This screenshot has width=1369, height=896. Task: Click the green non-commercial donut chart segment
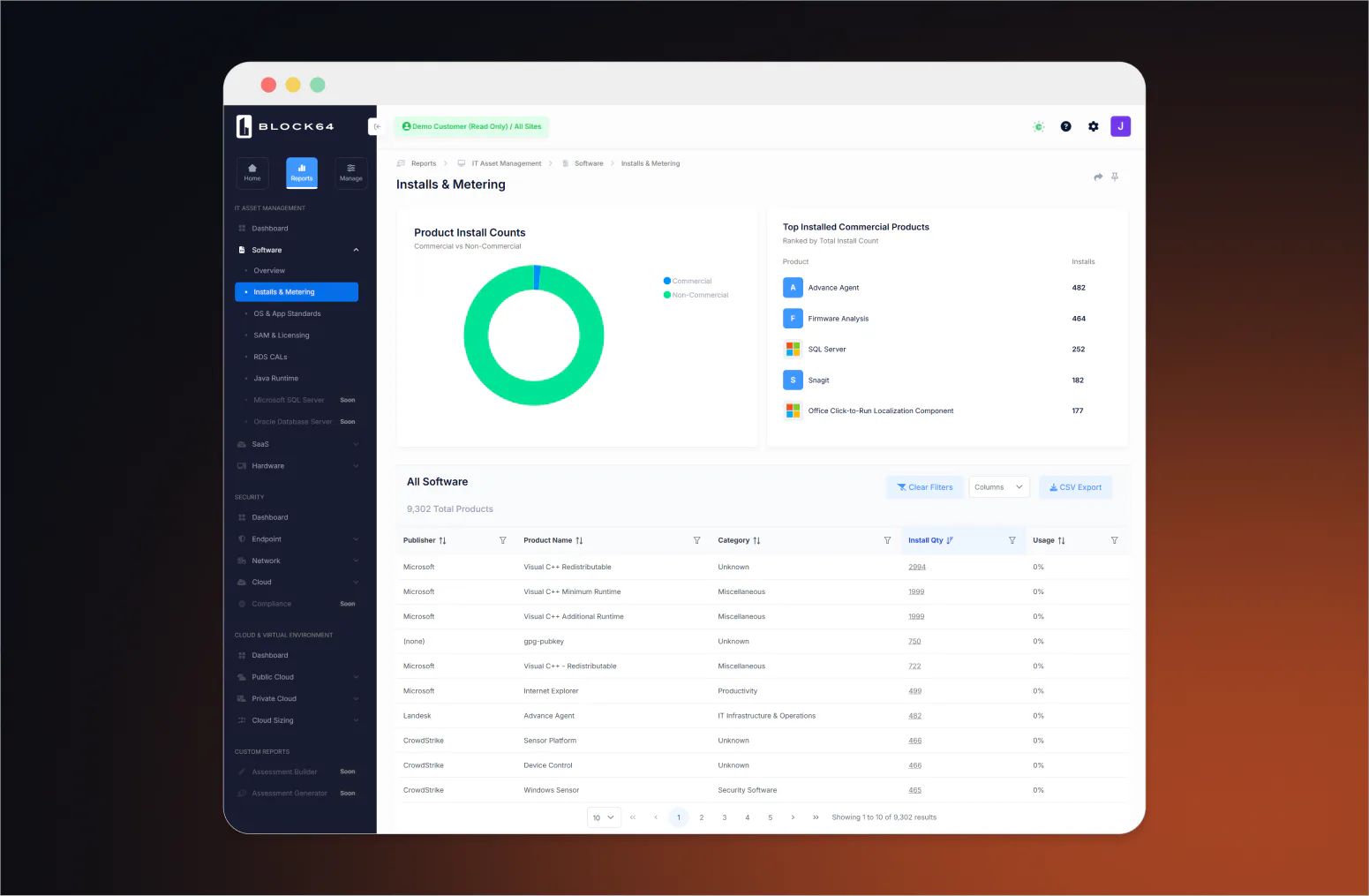[534, 394]
